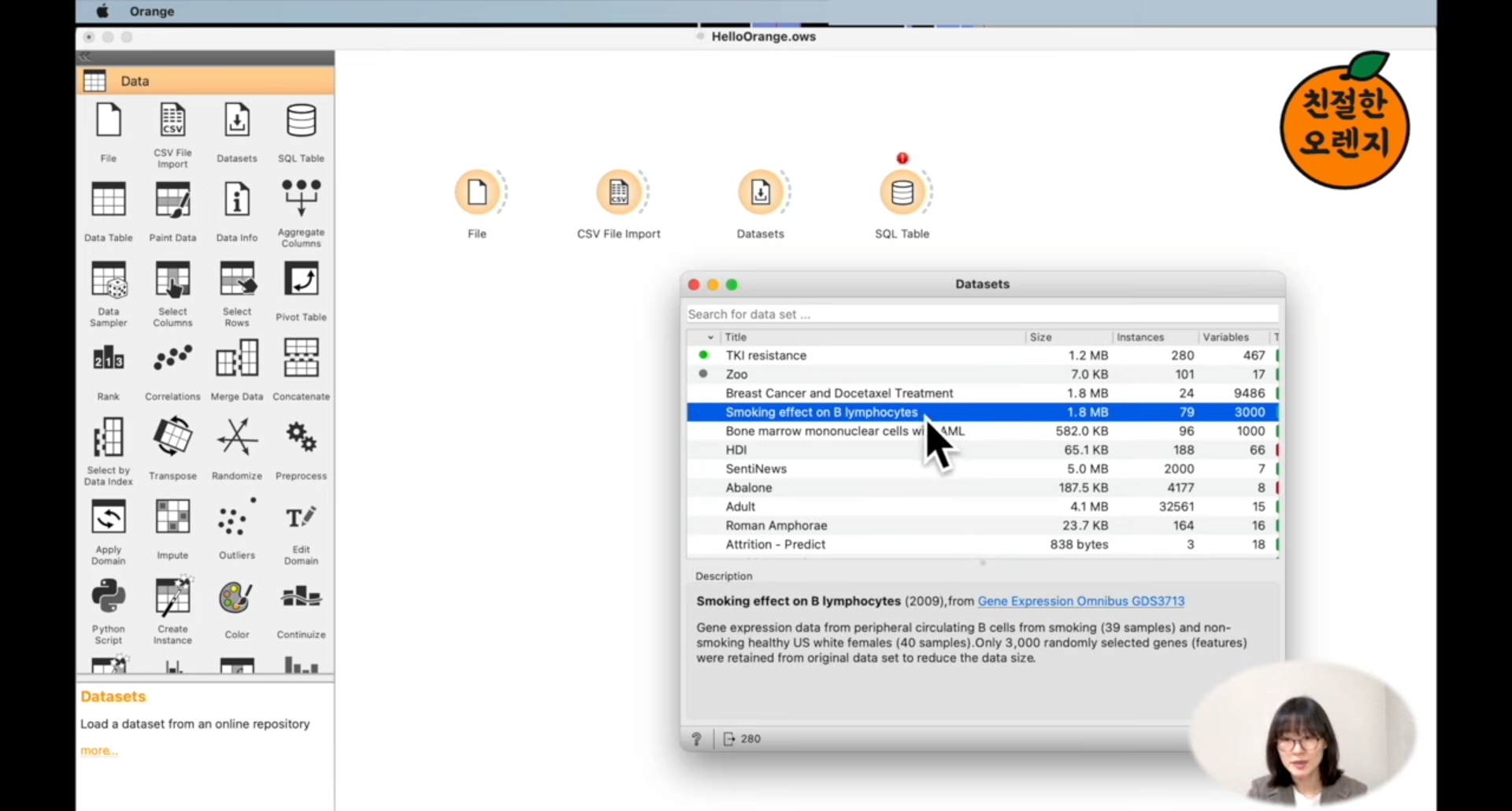Image resolution: width=1512 pixels, height=811 pixels.
Task: Select Smoking effect on B lymphocytes row
Action: (982, 412)
